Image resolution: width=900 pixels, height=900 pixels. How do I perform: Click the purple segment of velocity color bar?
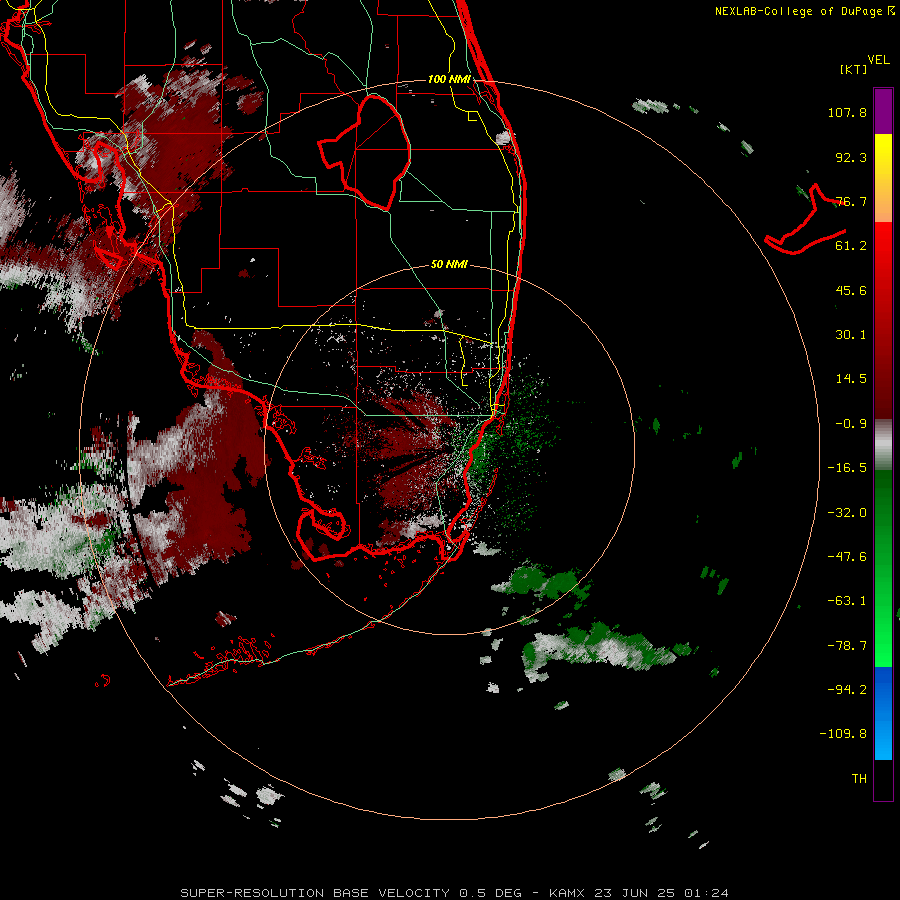coord(883,111)
